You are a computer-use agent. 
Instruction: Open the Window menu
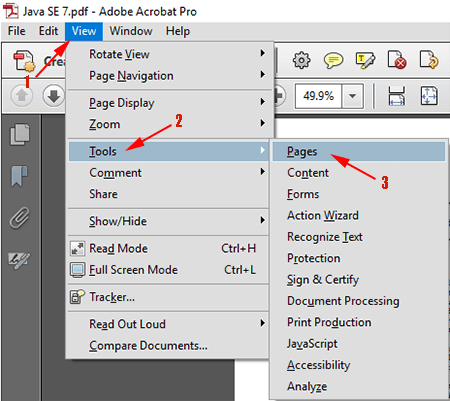(131, 31)
